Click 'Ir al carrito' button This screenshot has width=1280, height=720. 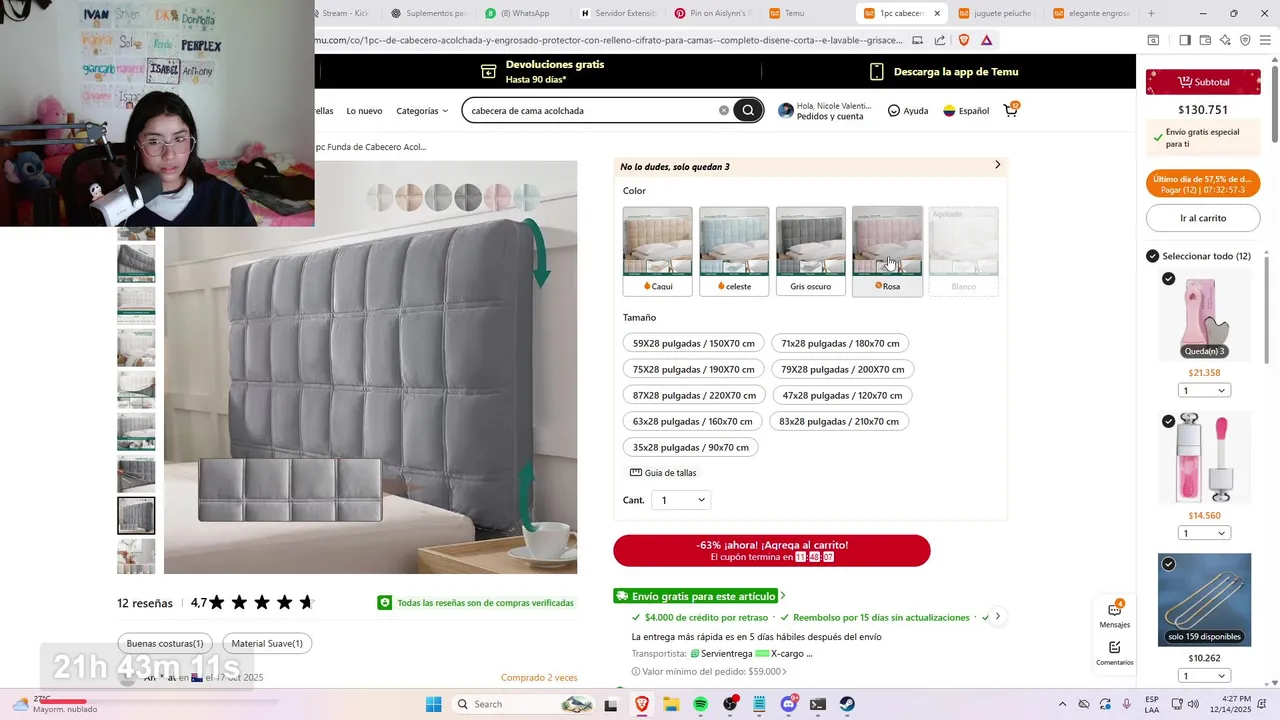[x=1203, y=218]
